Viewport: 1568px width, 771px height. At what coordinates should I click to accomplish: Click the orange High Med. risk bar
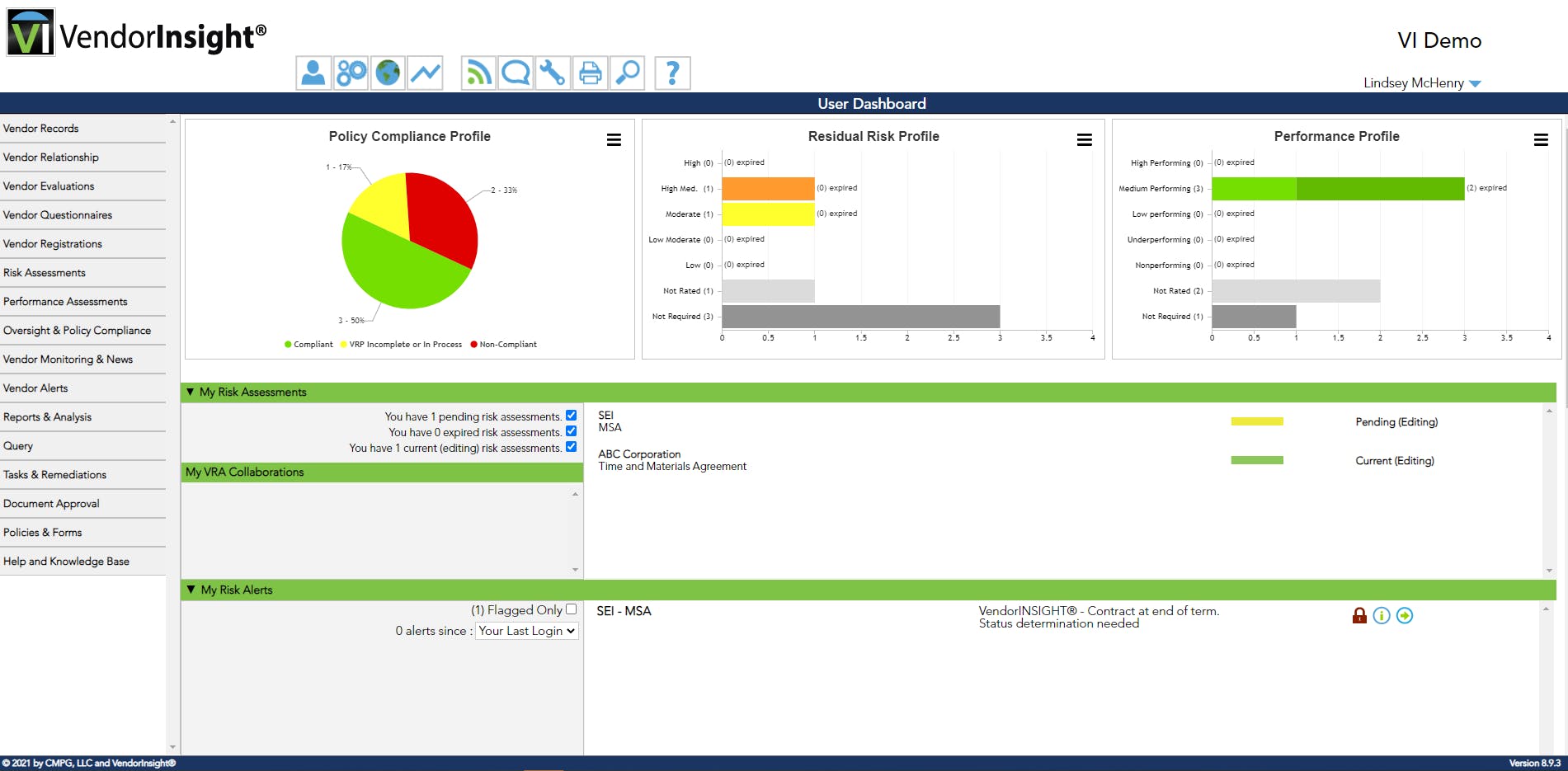coord(768,188)
